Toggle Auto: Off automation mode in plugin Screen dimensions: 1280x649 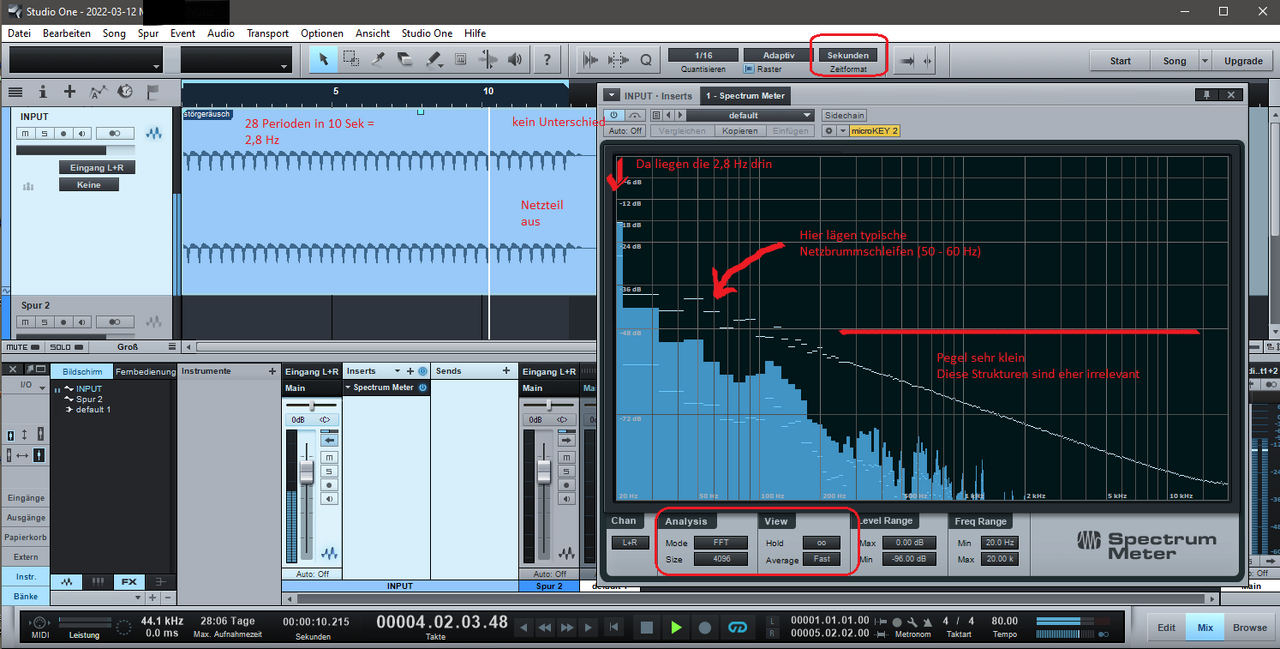625,131
